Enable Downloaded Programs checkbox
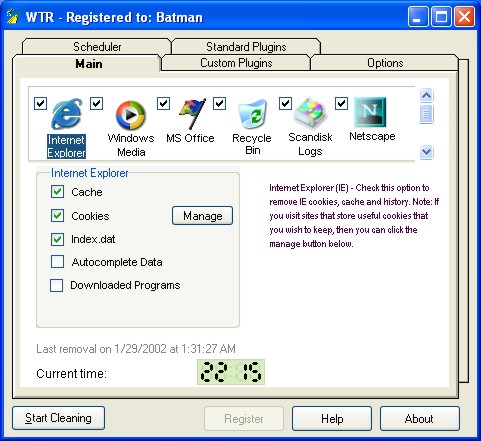 pyautogui.click(x=56, y=285)
